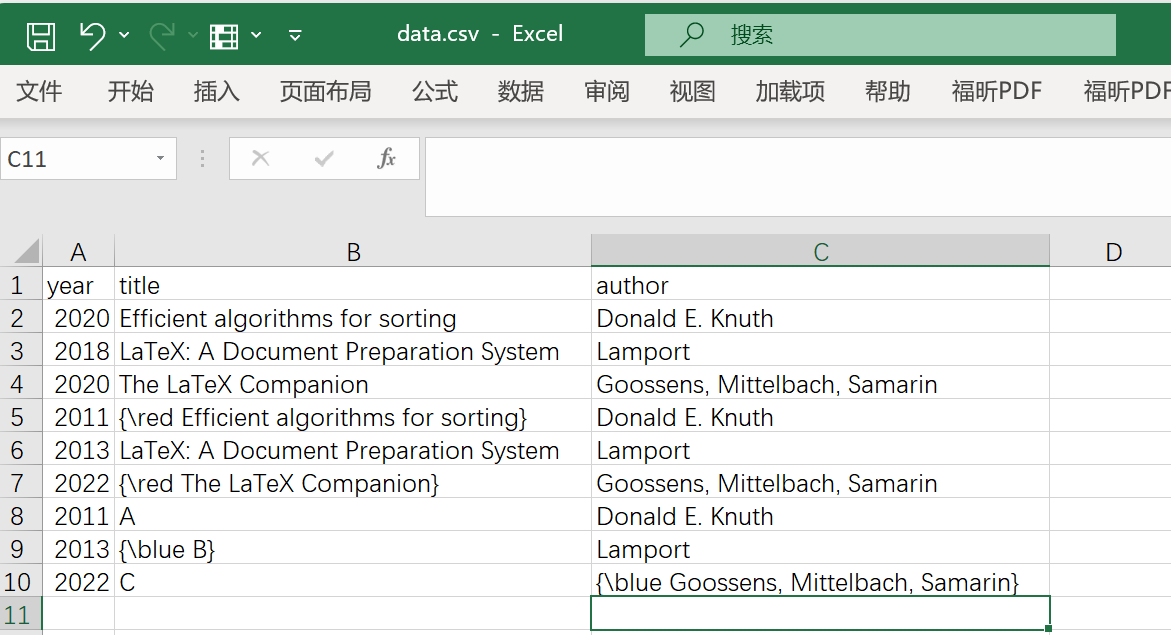Select column B header

353,252
